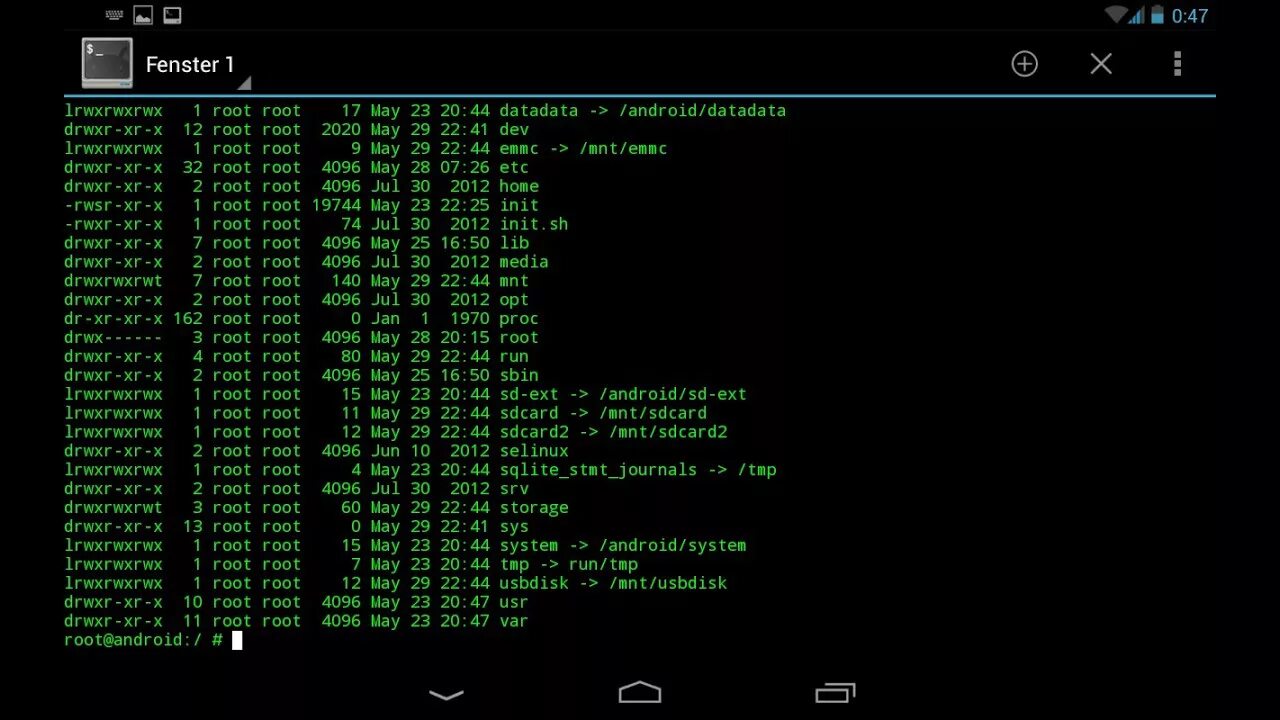The width and height of the screenshot is (1280, 720).
Task: Click the root@android prompt line cursor
Action: pyautogui.click(x=237, y=640)
